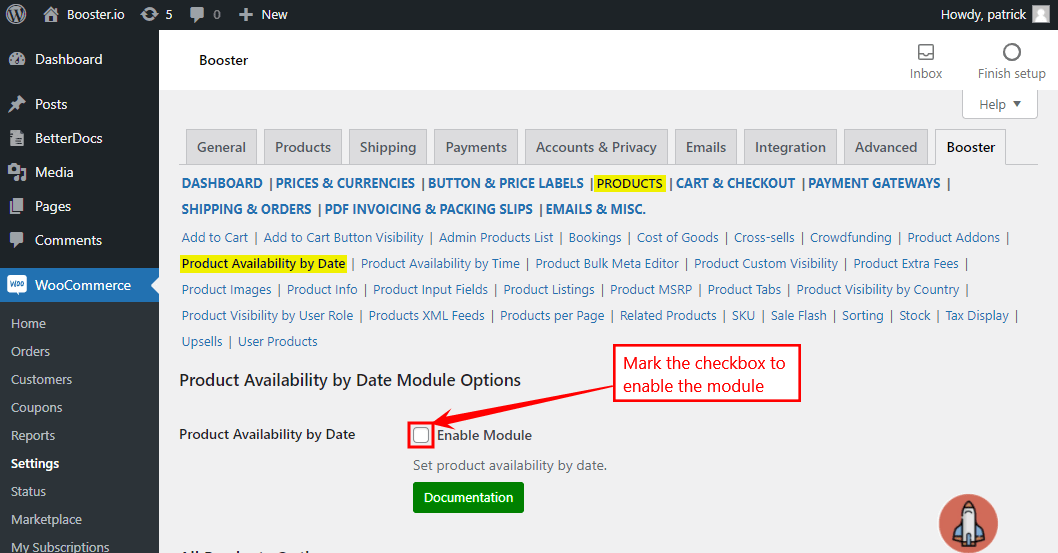The width and height of the screenshot is (1058, 553).
Task: Open the comments bubble icon in admin bar
Action: pos(197,15)
